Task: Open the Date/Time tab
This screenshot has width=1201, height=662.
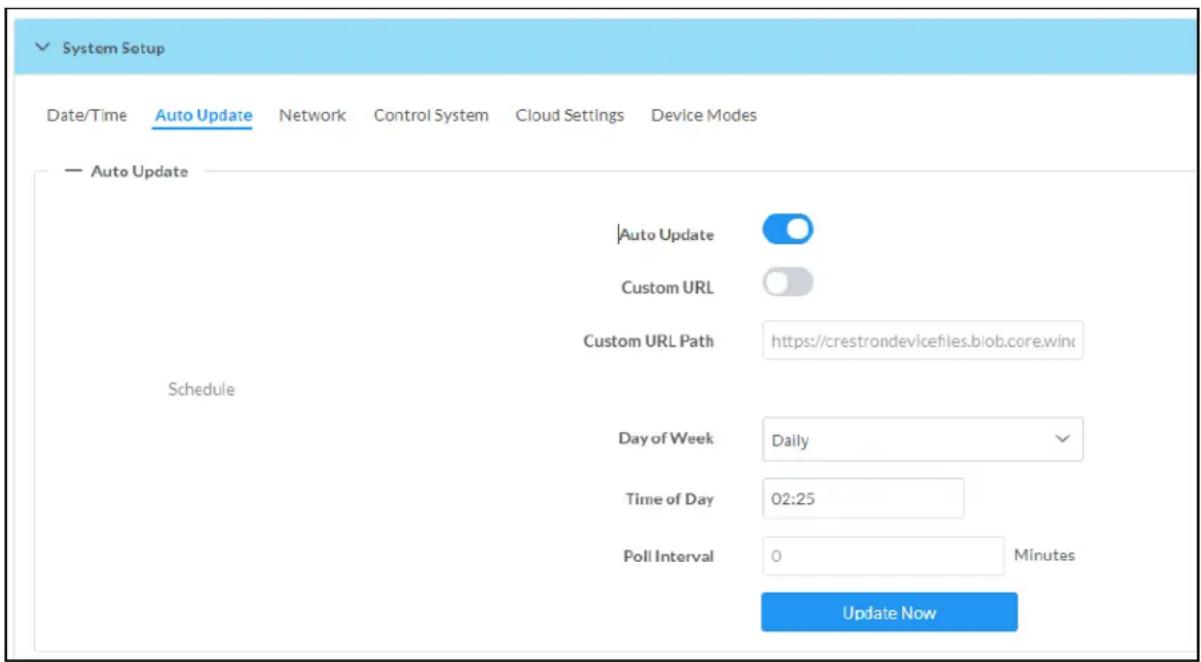Action: [87, 115]
